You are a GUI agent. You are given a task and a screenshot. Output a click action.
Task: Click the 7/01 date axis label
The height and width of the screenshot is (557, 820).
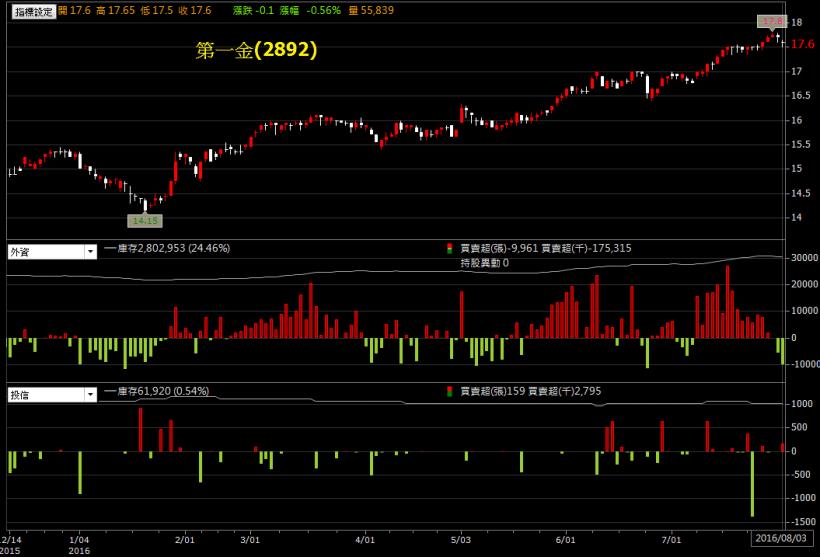coord(671,539)
